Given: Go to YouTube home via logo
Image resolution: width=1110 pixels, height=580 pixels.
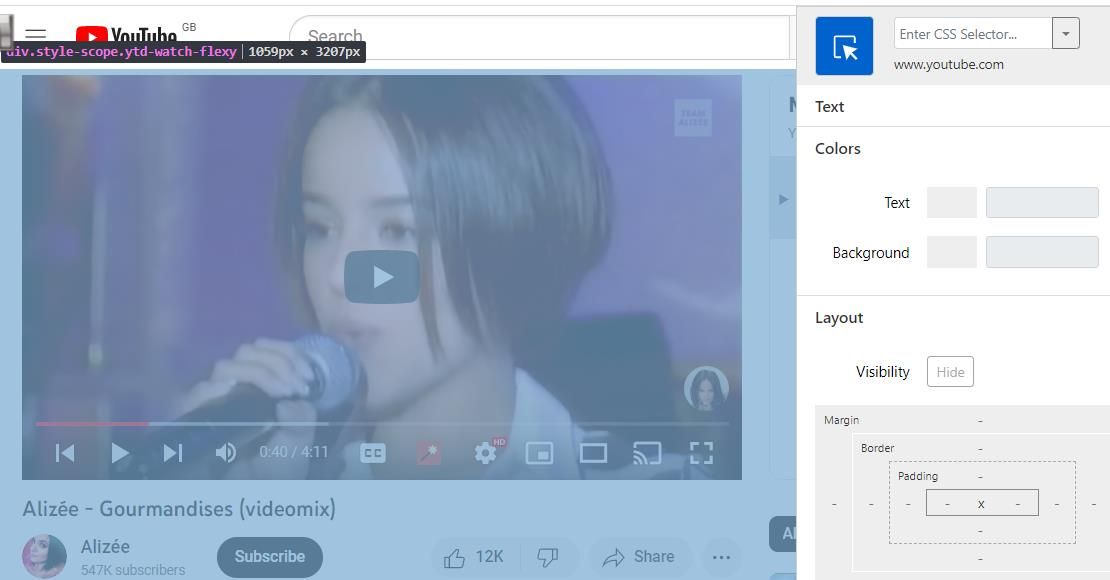Looking at the screenshot, I should pos(126,35).
